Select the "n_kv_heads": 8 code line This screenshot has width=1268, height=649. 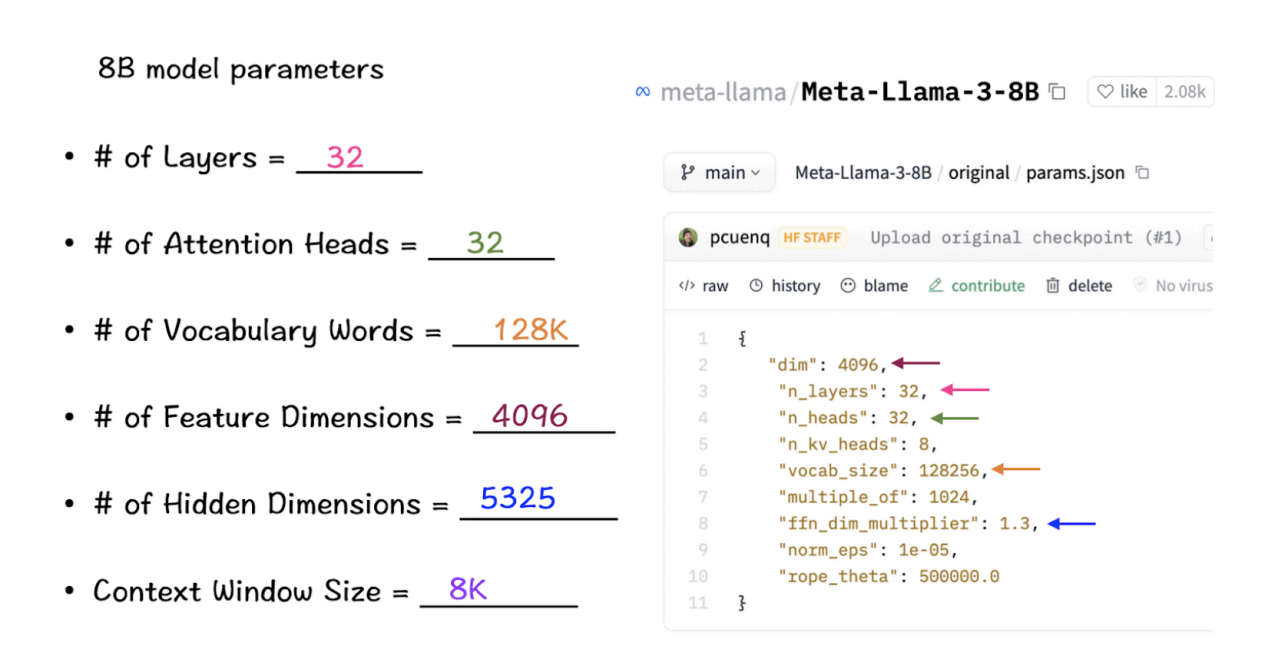pyautogui.click(x=857, y=444)
